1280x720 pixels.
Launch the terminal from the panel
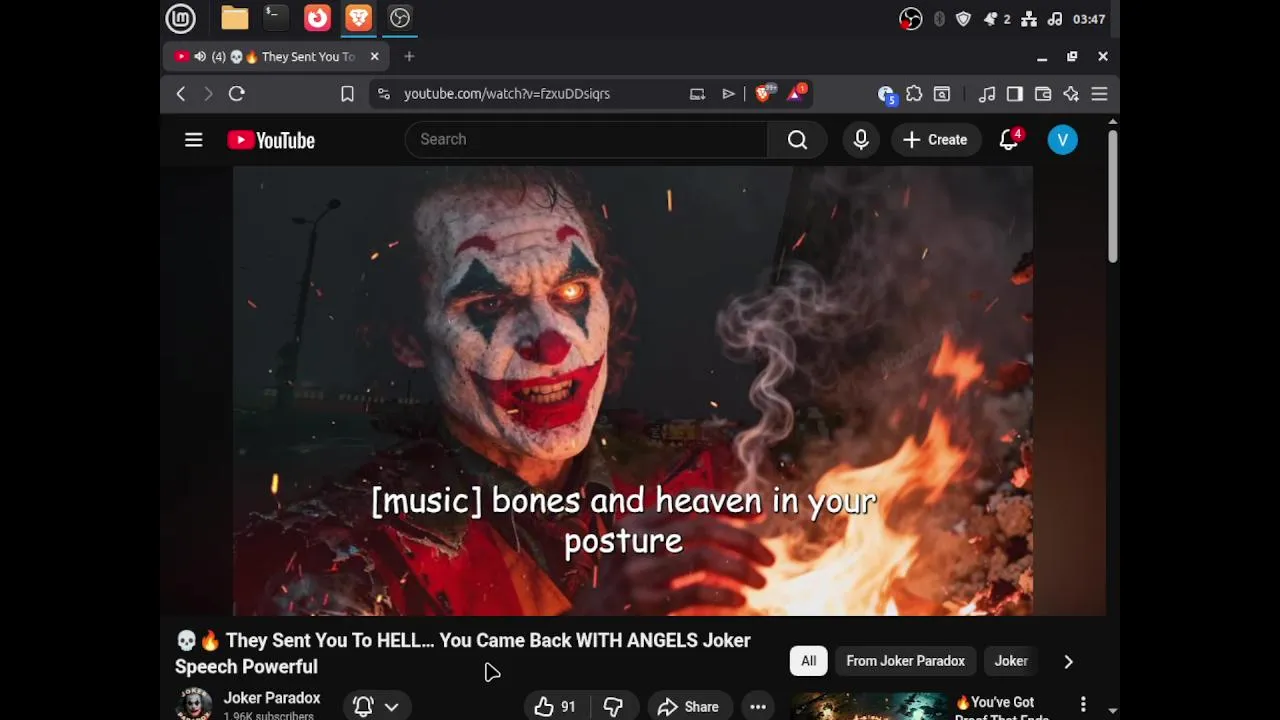pos(276,18)
